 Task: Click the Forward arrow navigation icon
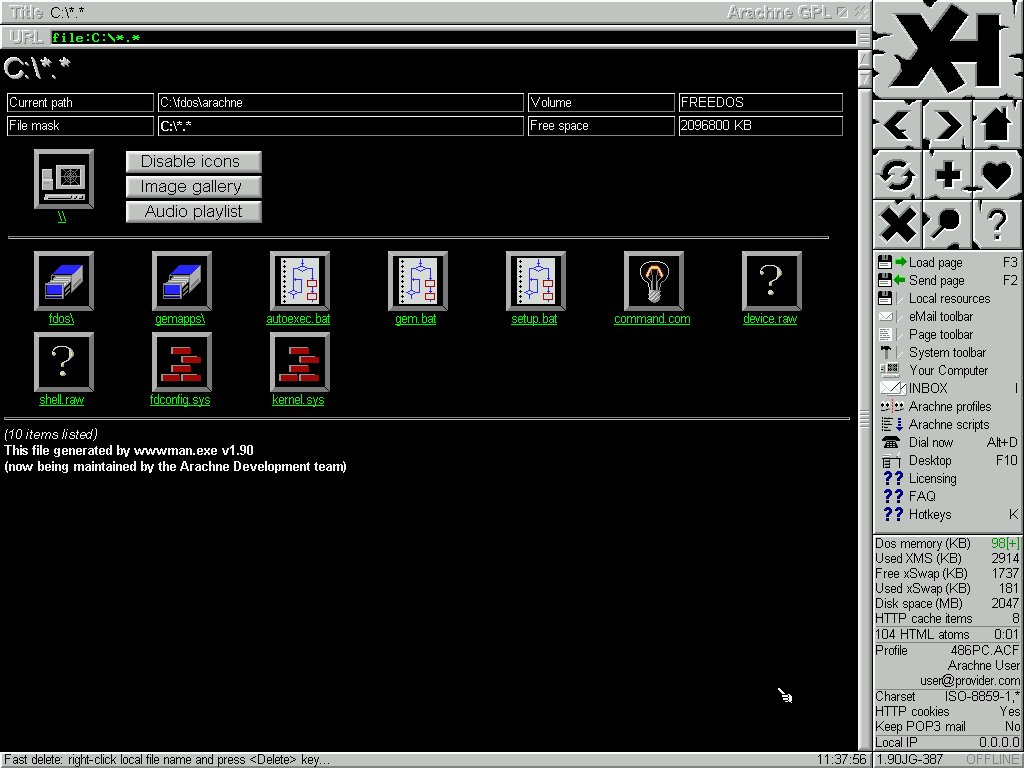click(x=946, y=125)
